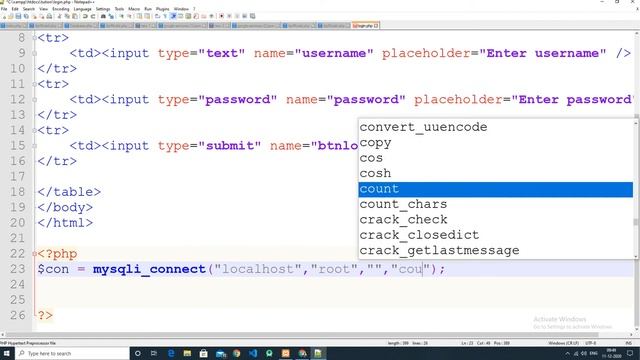The height and width of the screenshot is (360, 640).
Task: Toggle word wrap in toolbar
Action: tap(157, 16)
